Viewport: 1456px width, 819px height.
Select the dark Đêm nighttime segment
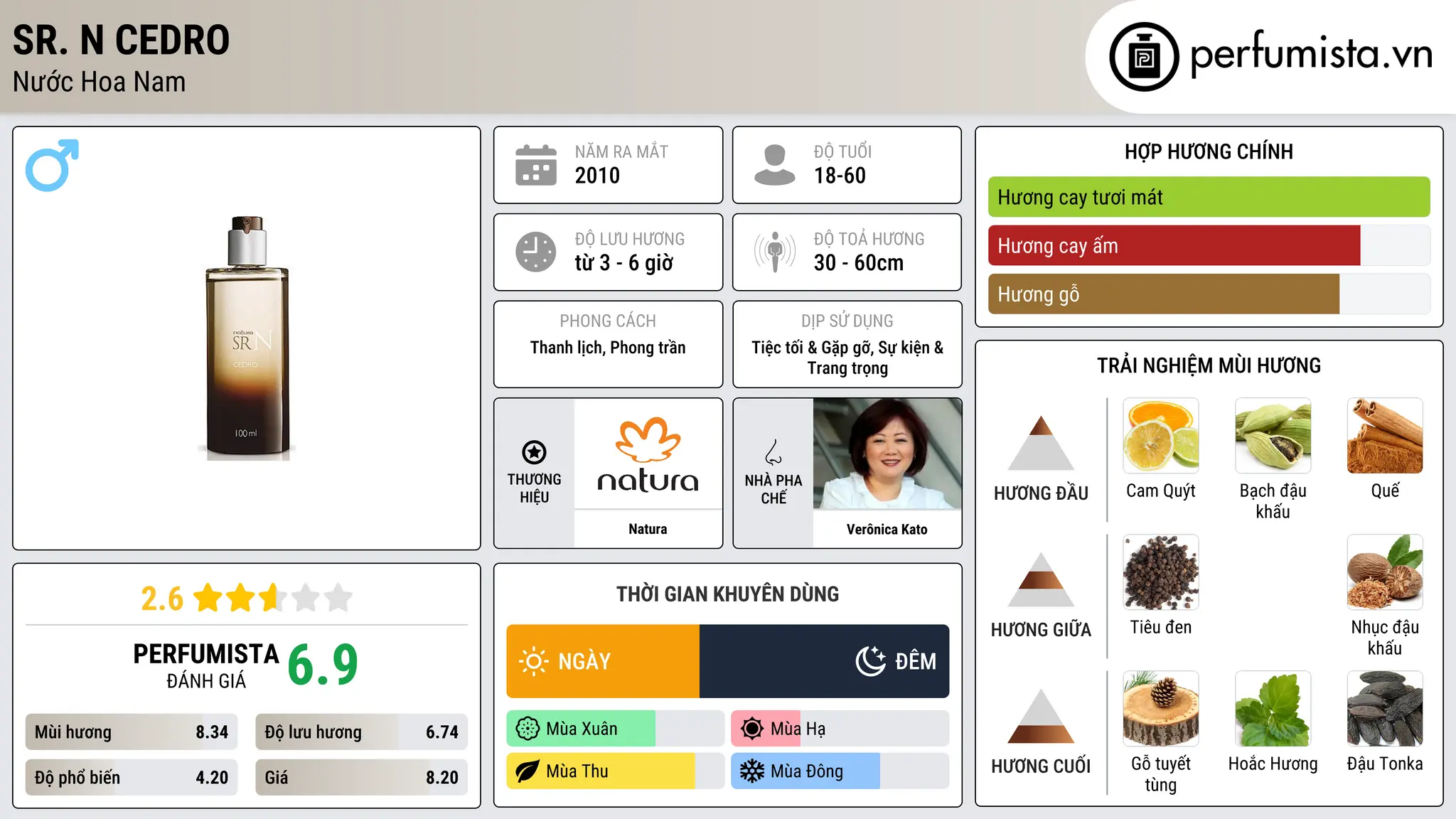[825, 661]
